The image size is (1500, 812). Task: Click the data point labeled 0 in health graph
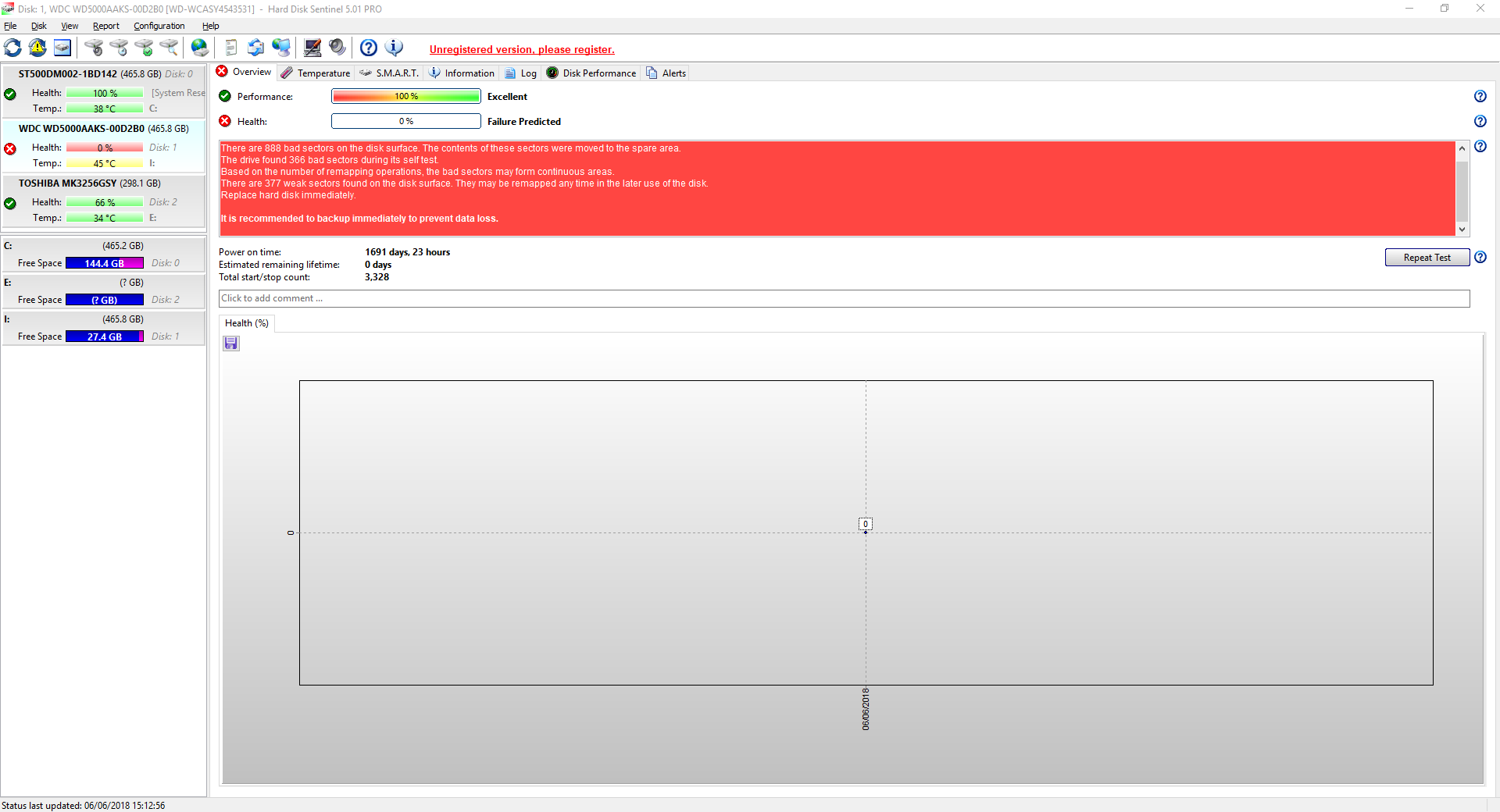click(x=866, y=532)
